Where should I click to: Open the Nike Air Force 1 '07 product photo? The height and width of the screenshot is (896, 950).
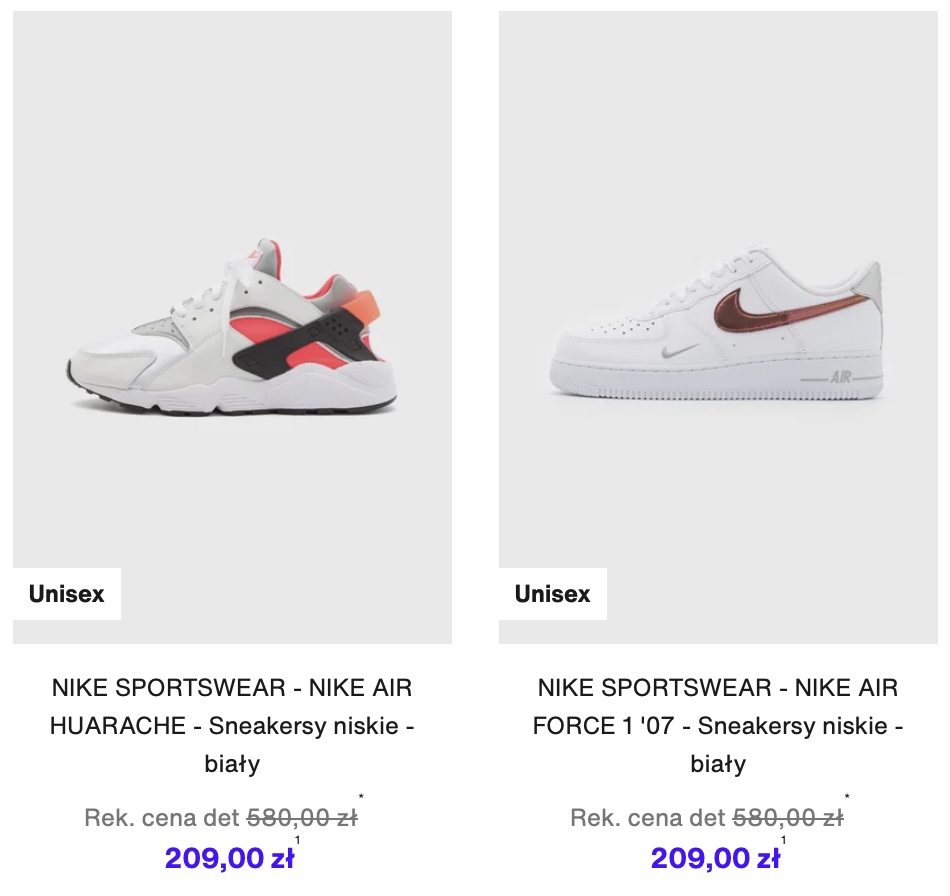tap(718, 327)
